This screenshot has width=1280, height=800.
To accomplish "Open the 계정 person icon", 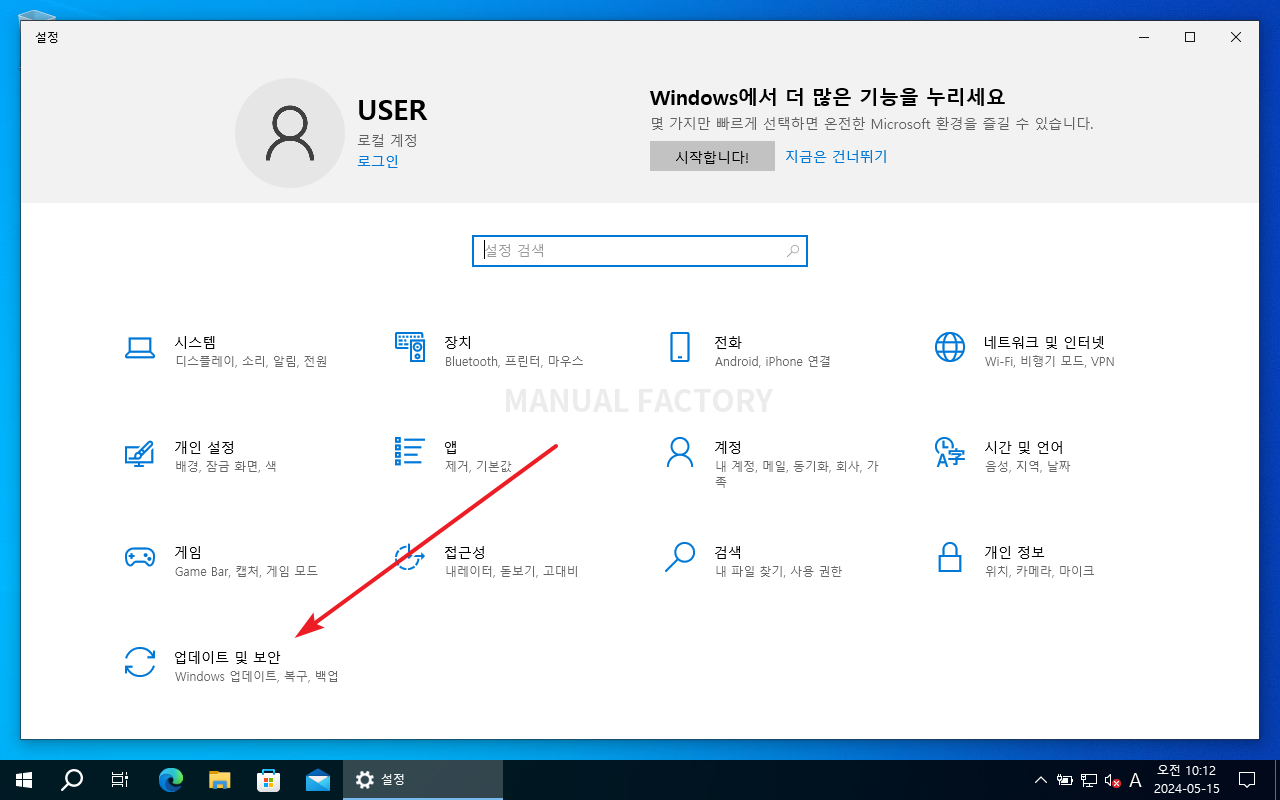I will (680, 452).
